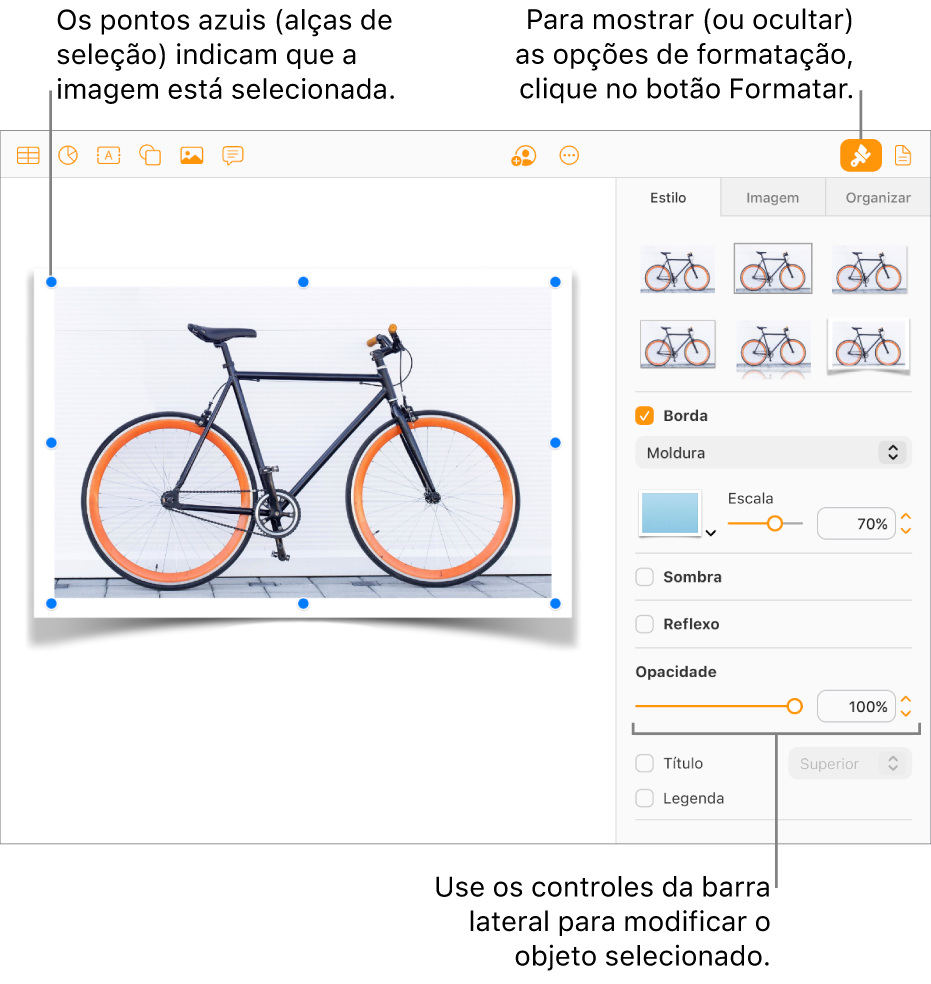The height and width of the screenshot is (984, 931).
Task: Click the Escala percentage input field
Action: [856, 523]
